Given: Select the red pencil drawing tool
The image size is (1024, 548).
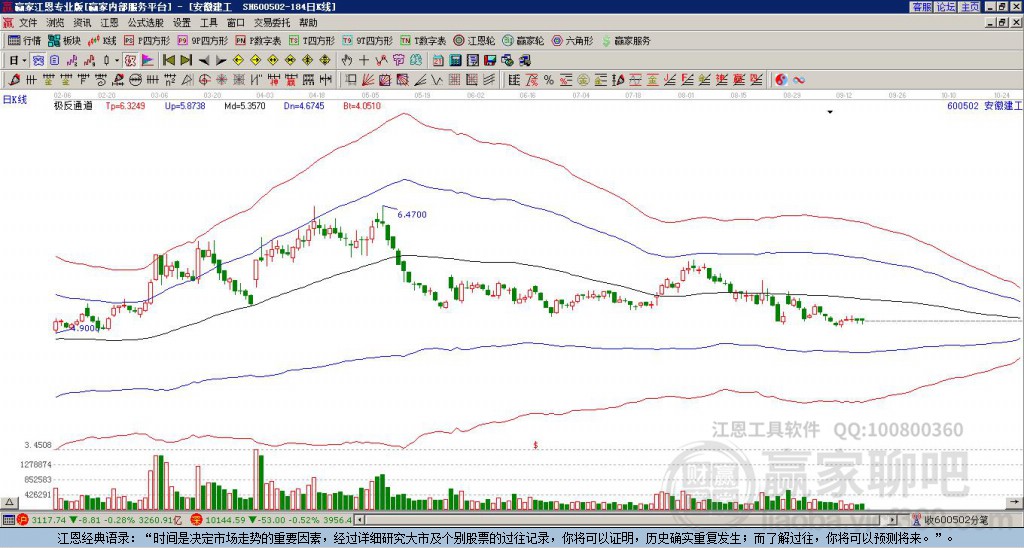Looking at the screenshot, I should (14, 80).
